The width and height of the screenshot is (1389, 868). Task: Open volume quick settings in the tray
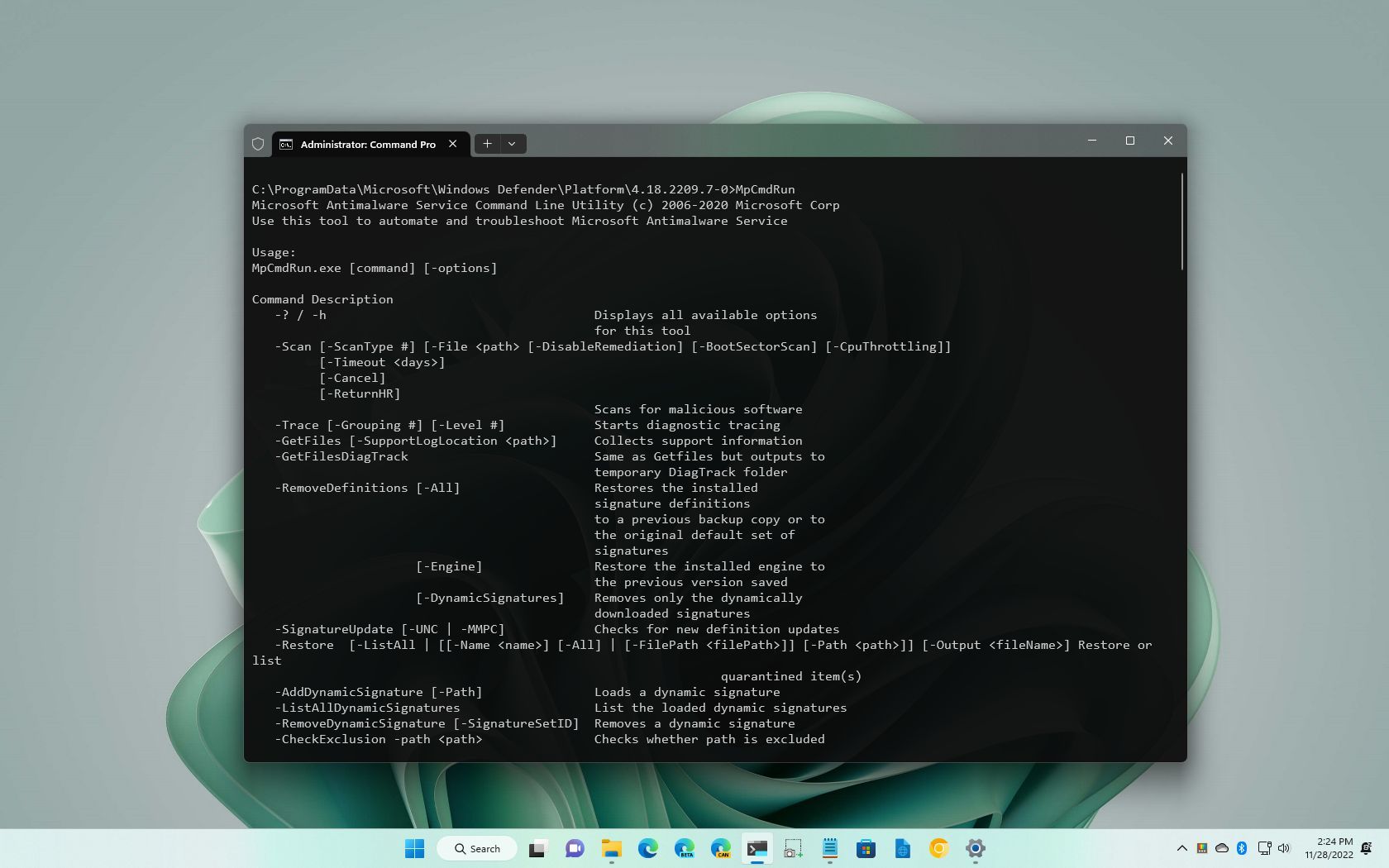pos(1283,848)
